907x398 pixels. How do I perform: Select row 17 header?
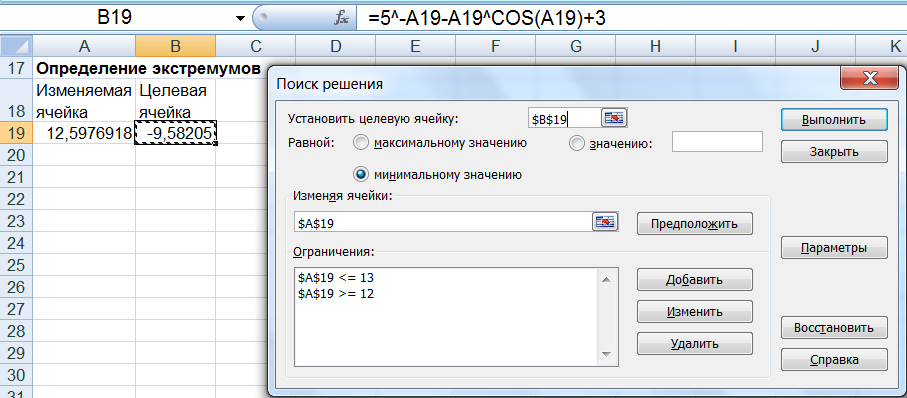(17, 68)
